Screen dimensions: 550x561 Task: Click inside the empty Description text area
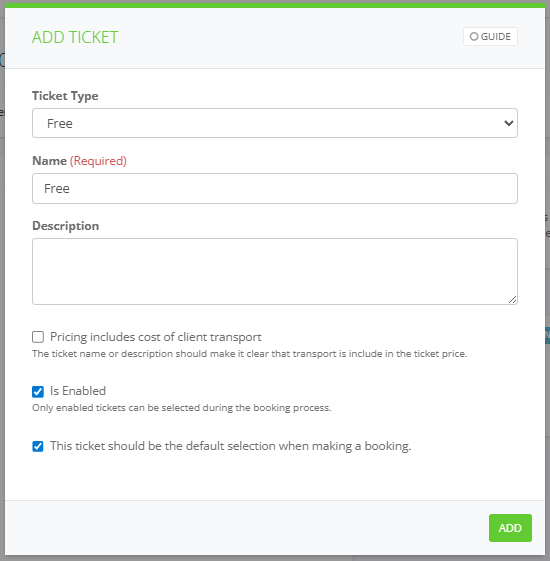tap(274, 272)
